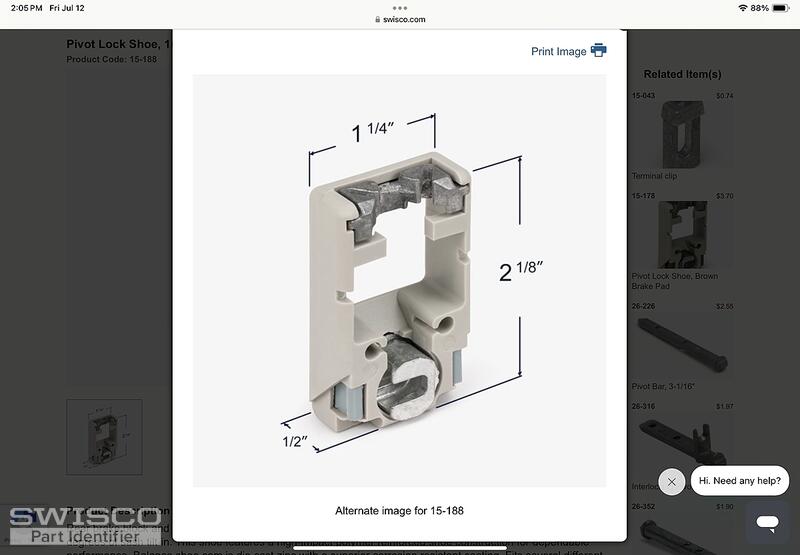
Task: Click the 'Hi. Need any help?' message bubble
Action: [x=739, y=481]
